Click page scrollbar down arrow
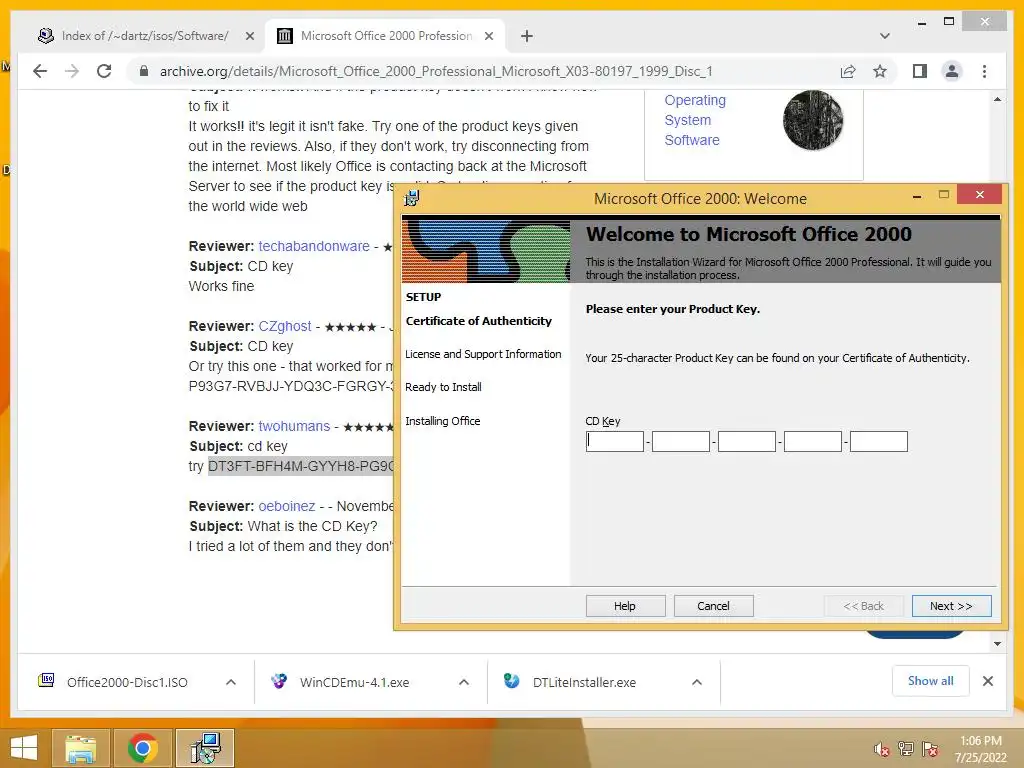This screenshot has width=1024, height=768. 997,644
